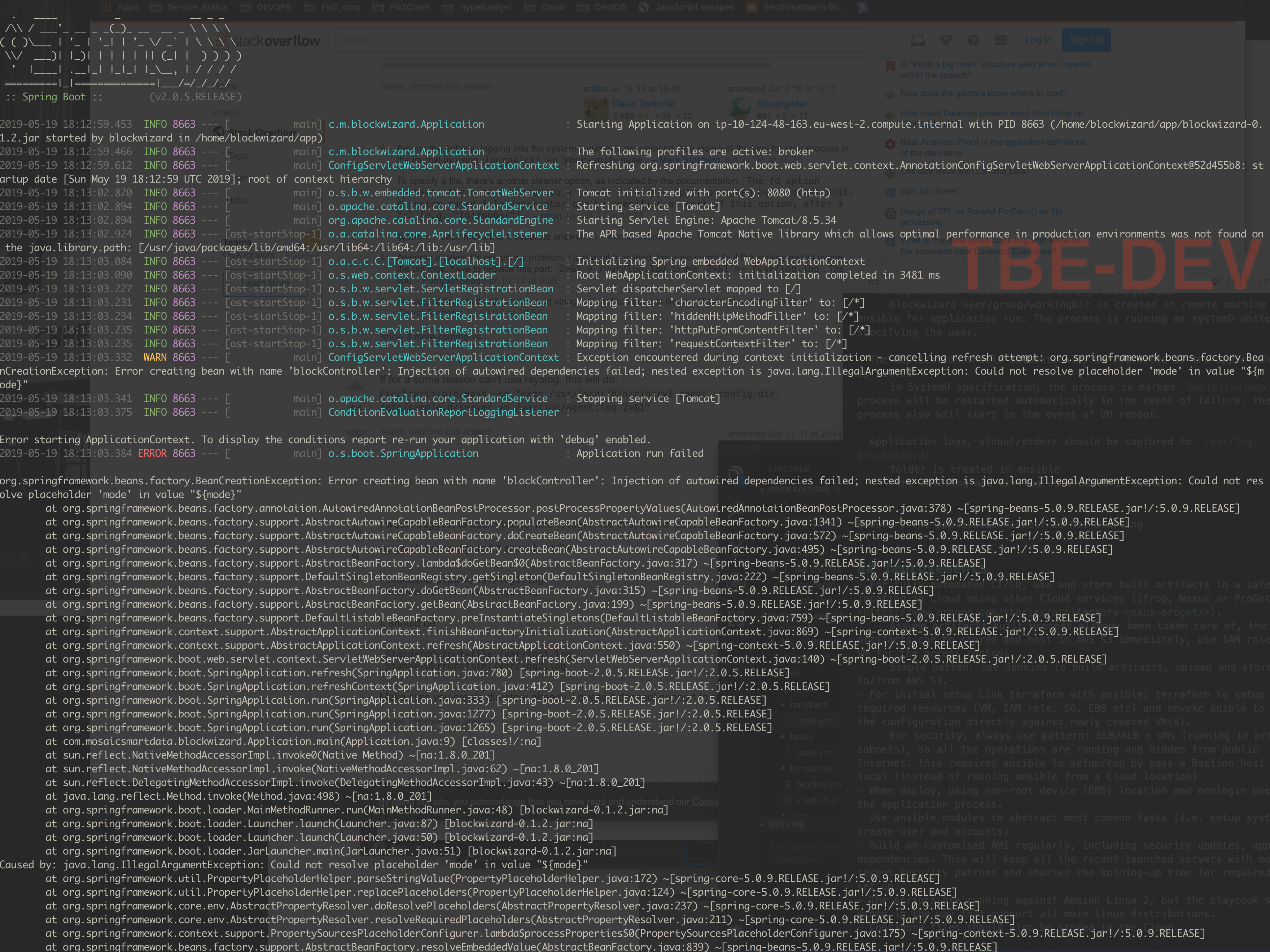This screenshot has height=952, width=1270.
Task: Open the Apps grid bookmark icon
Action: 107,8
